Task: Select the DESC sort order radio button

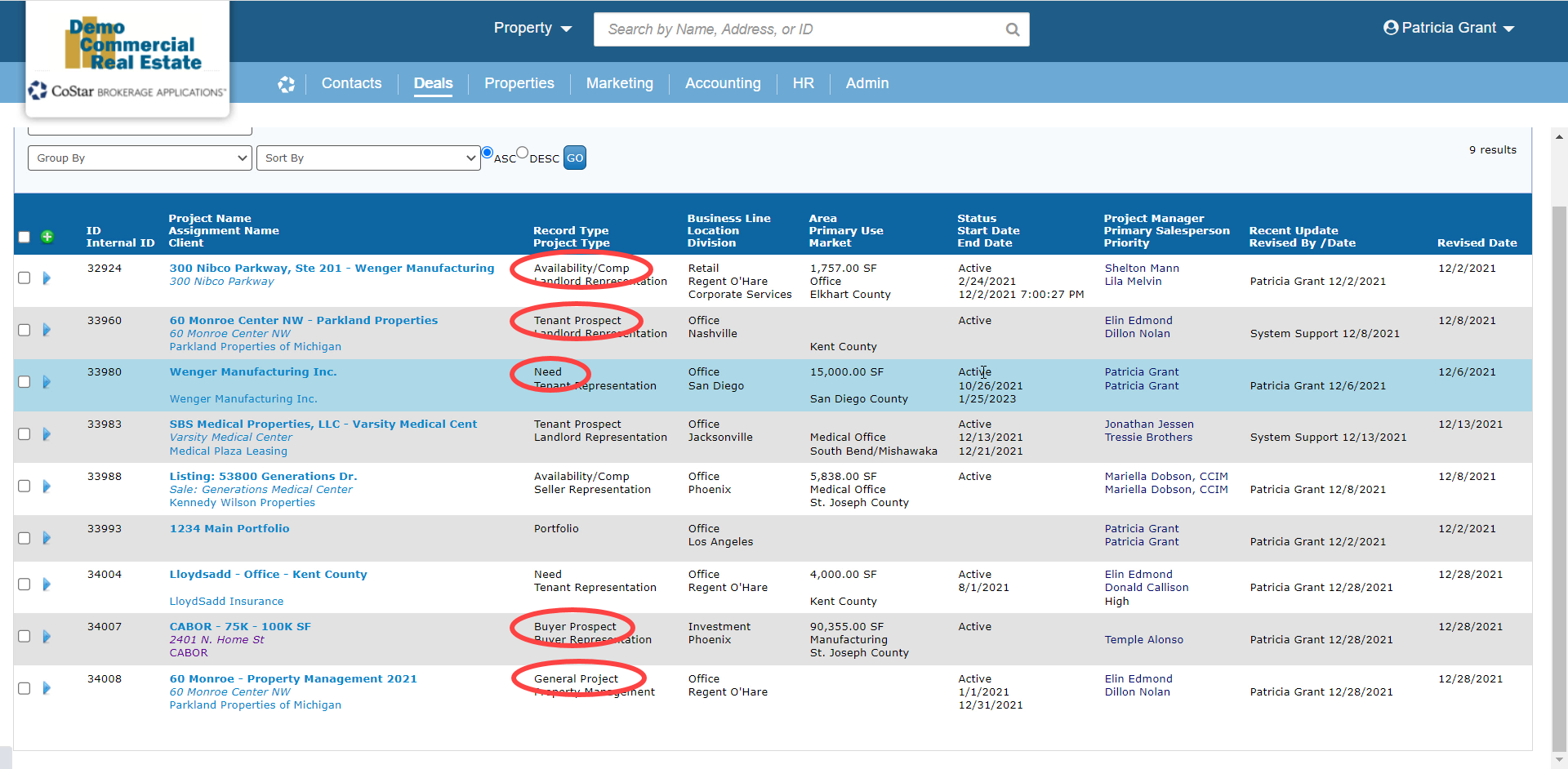Action: click(x=523, y=153)
